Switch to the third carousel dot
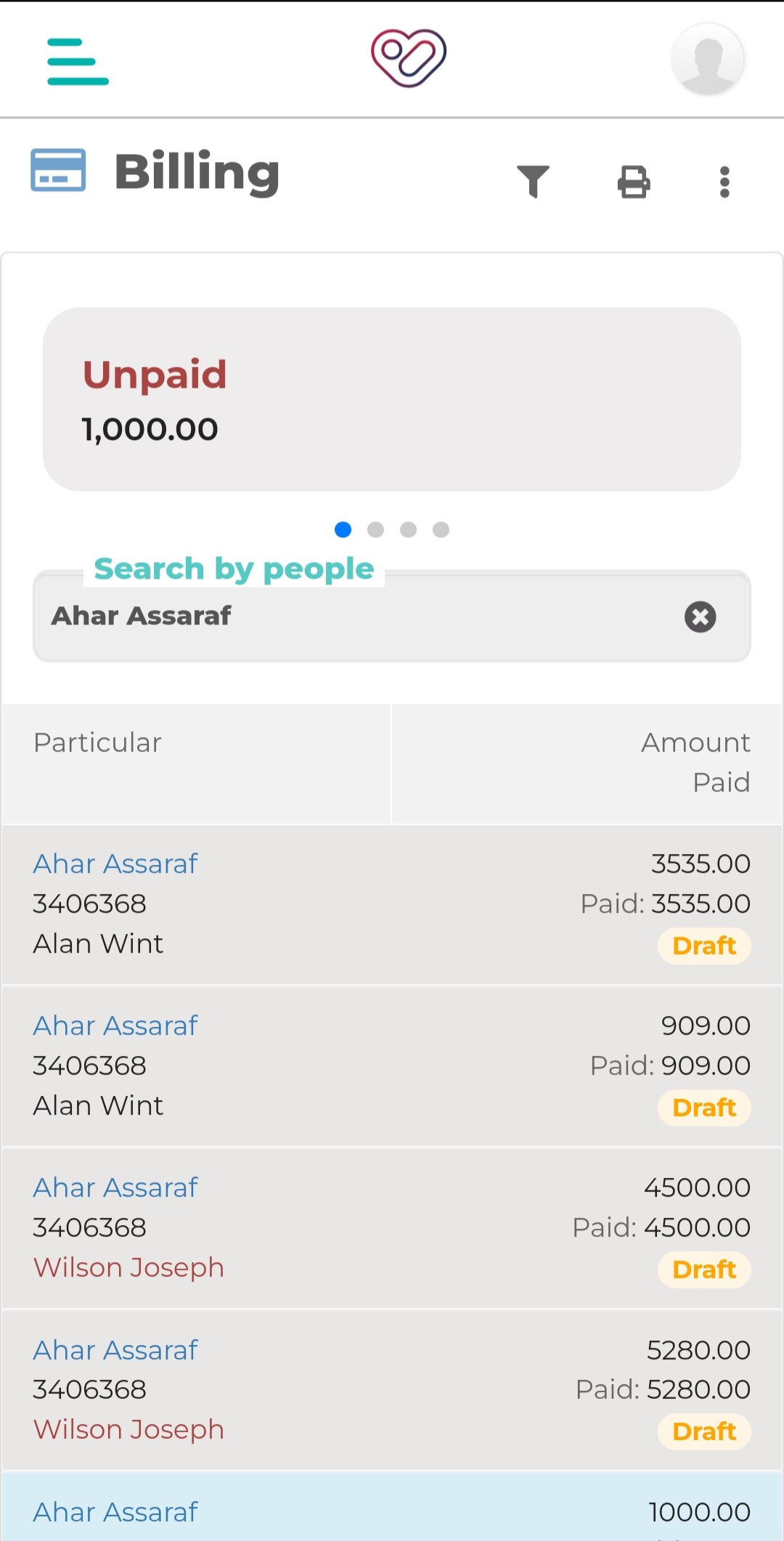The image size is (784, 1541). click(x=408, y=529)
